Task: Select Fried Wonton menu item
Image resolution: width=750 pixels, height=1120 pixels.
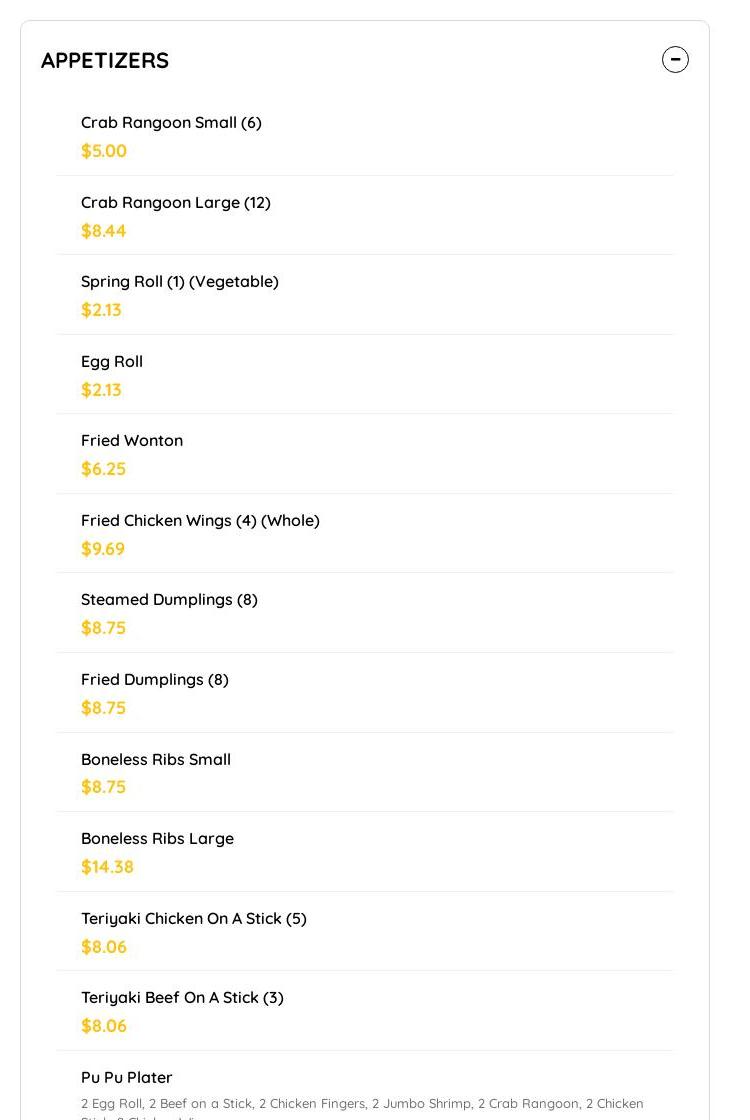Action: 365,454
